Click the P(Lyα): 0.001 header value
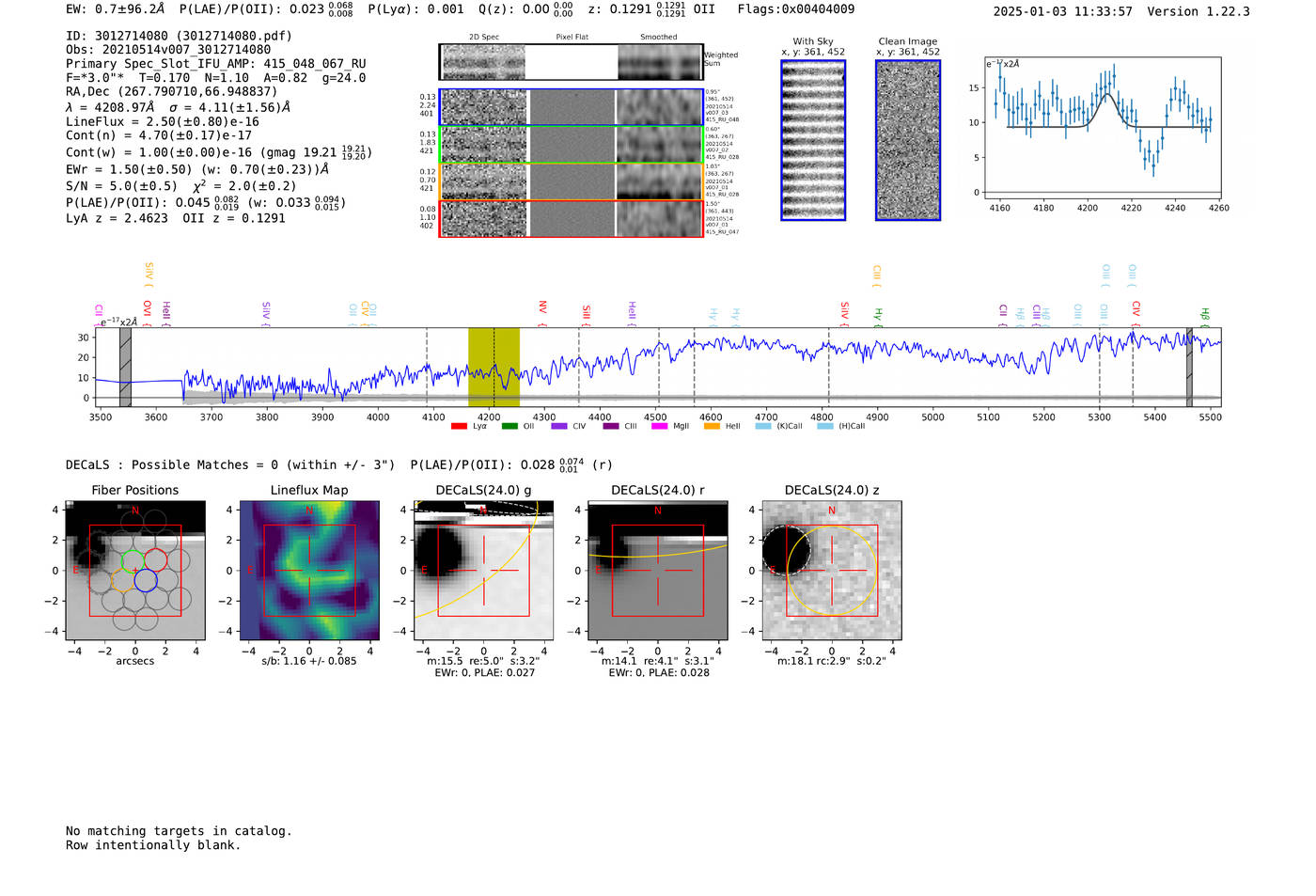 [x=416, y=9]
